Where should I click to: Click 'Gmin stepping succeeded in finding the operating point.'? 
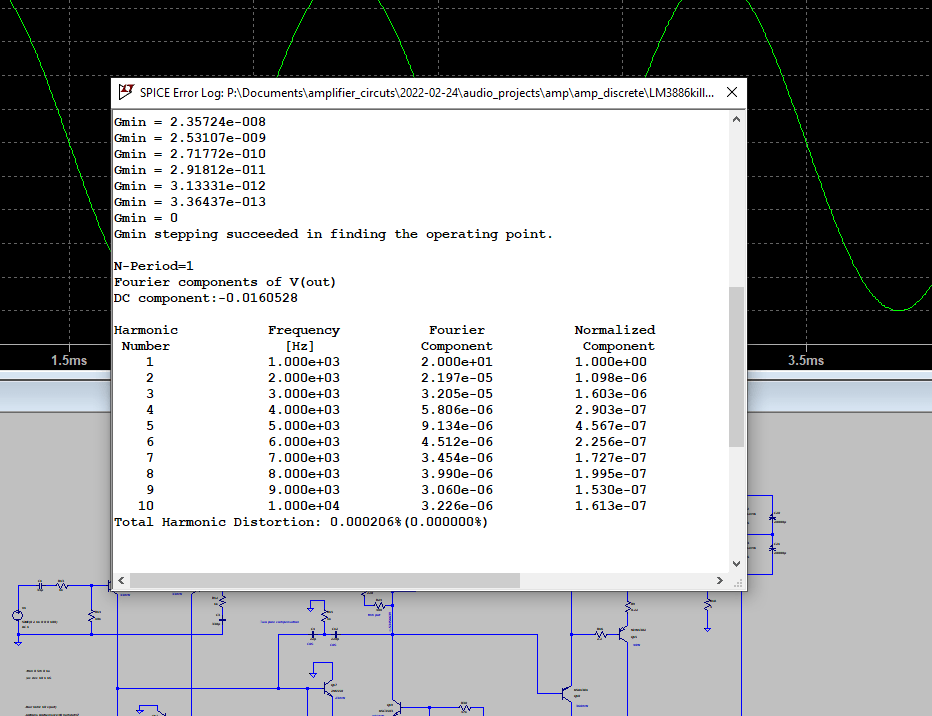click(x=333, y=234)
